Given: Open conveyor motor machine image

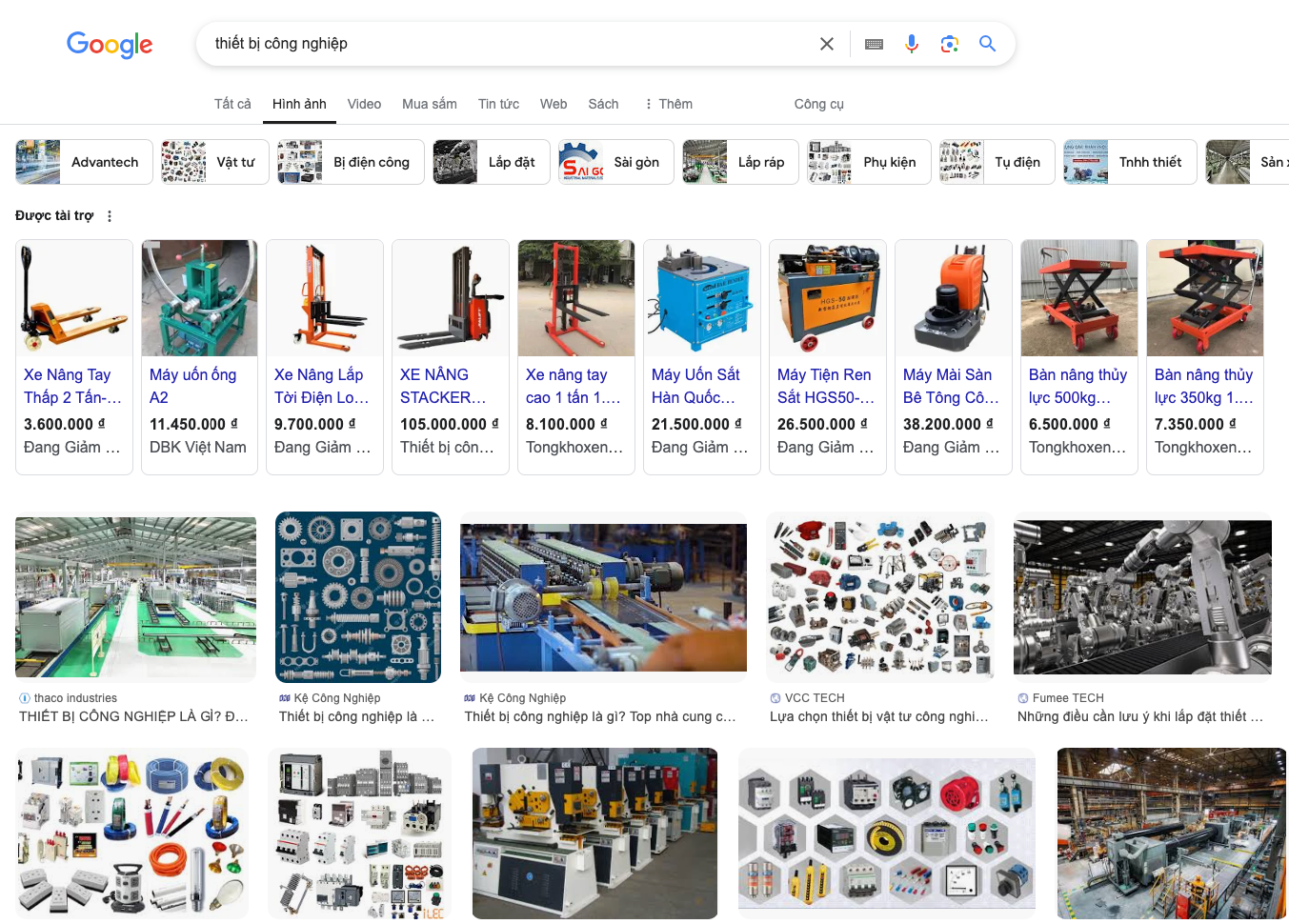Looking at the screenshot, I should point(603,597).
